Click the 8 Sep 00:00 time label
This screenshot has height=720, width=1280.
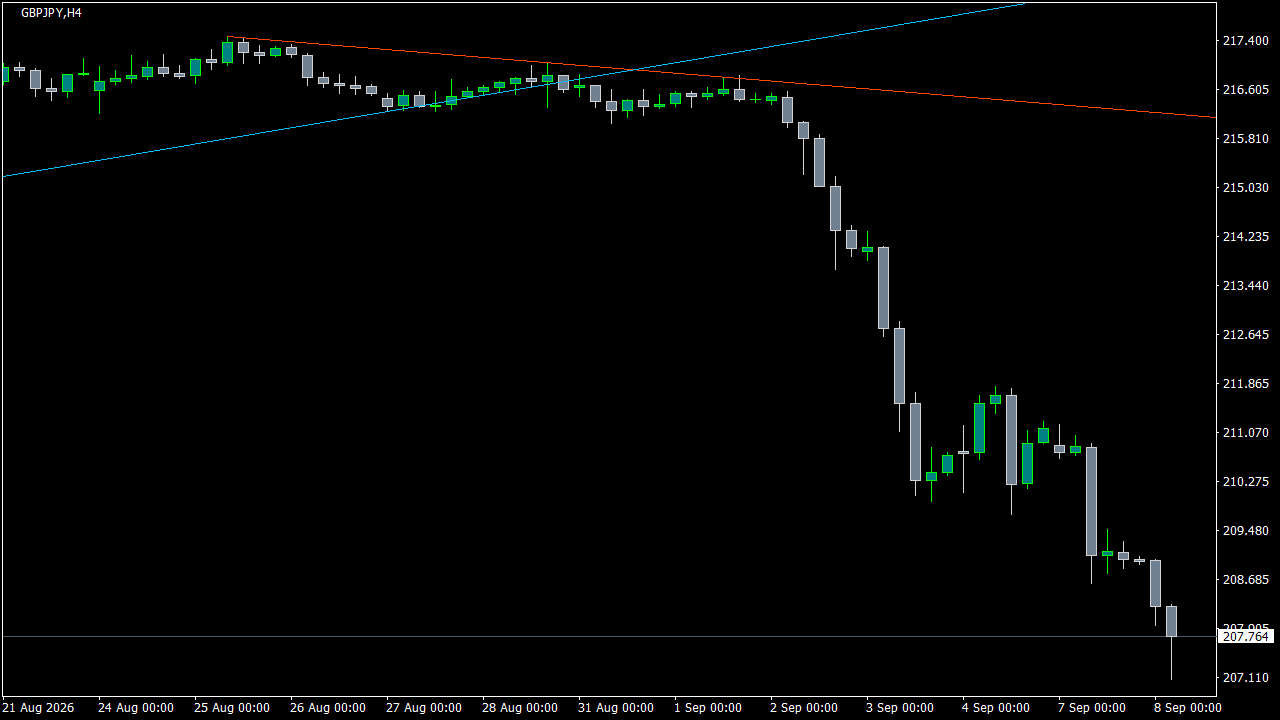tap(1188, 708)
